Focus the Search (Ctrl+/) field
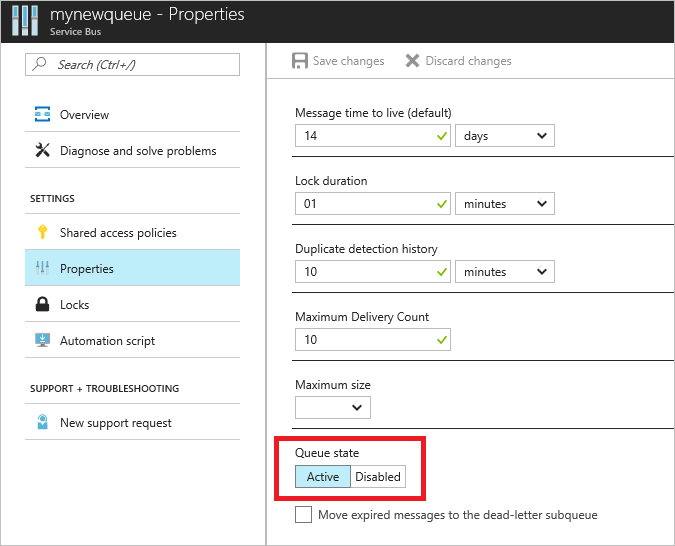This screenshot has width=675, height=546. (132, 64)
